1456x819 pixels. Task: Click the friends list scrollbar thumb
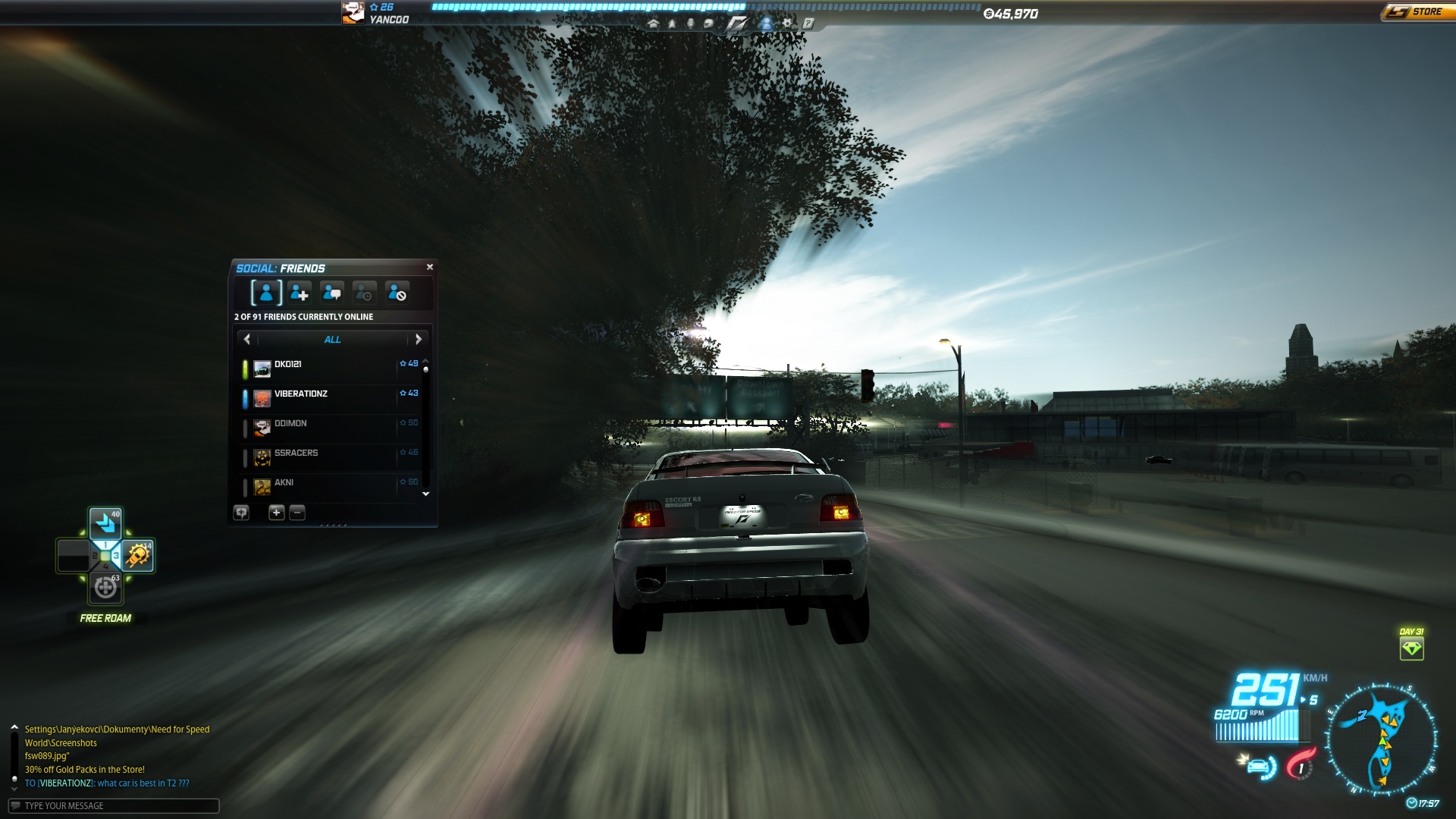[426, 369]
